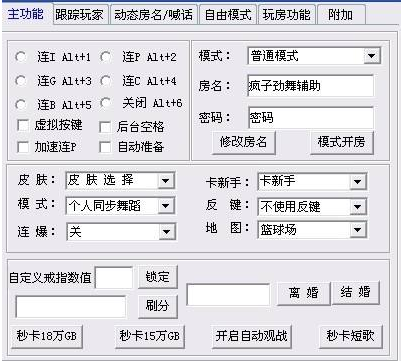Viewport: 405px width, 363px height.
Task: Choose the 连G Alt+3 radio button
Action: (21, 81)
